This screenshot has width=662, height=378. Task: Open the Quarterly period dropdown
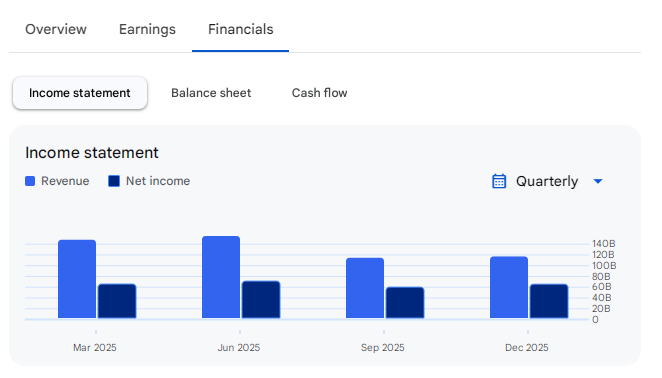coord(547,181)
